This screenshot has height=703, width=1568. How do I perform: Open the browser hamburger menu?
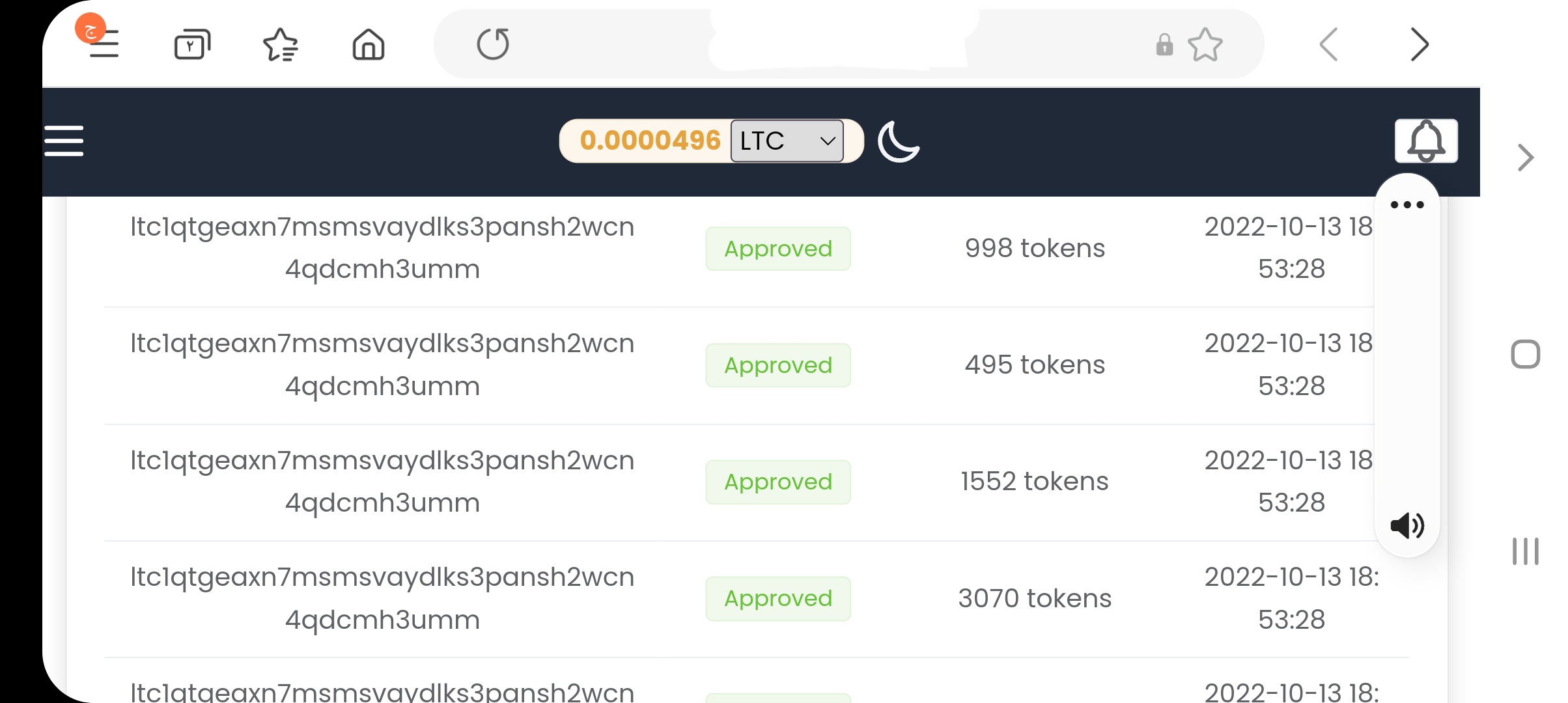coord(103,44)
